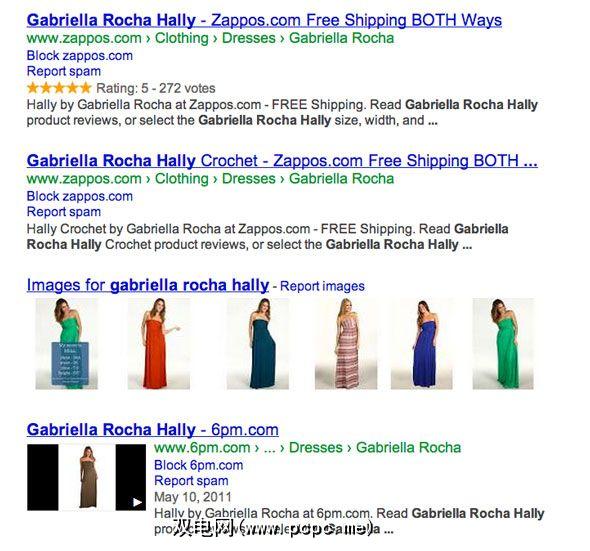Click Block zappos.com under the Crochet result
The image size is (590, 551).
(x=80, y=196)
